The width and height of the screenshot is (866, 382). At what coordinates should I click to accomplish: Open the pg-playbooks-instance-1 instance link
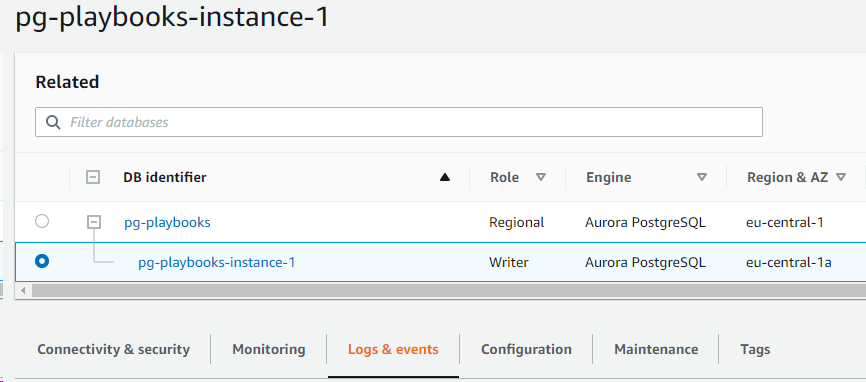click(216, 262)
